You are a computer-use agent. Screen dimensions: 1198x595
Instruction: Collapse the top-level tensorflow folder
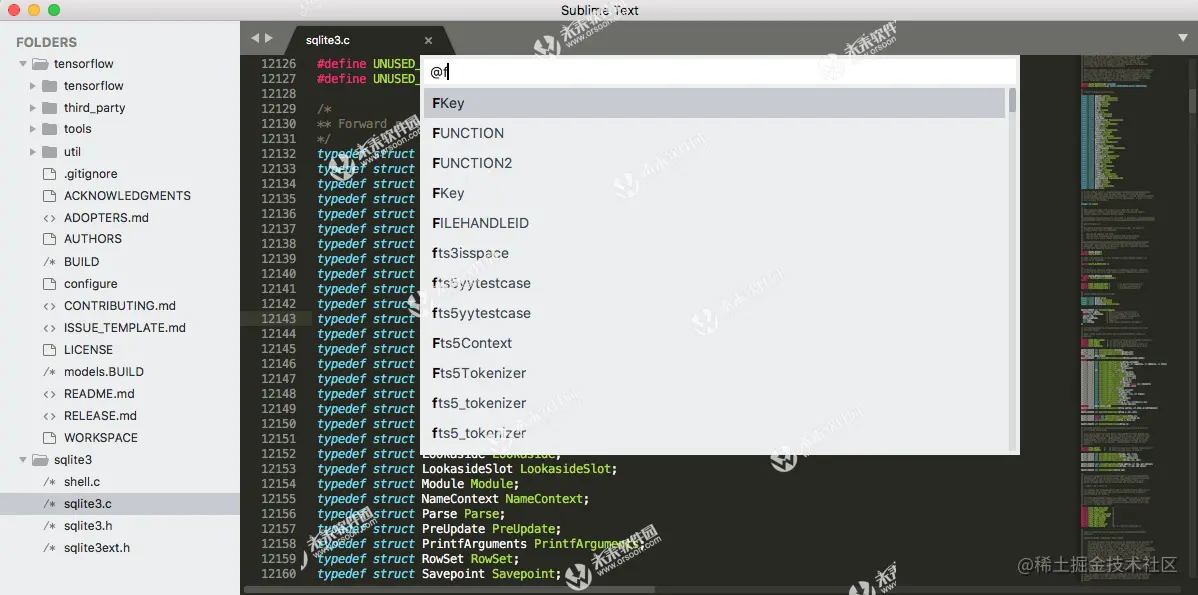(x=23, y=64)
